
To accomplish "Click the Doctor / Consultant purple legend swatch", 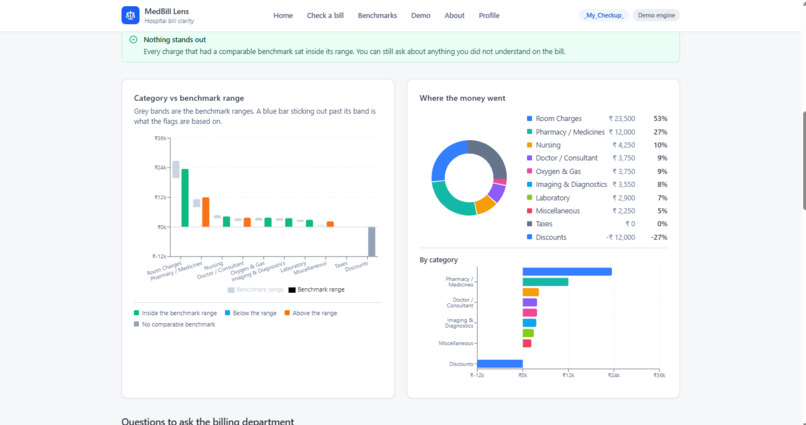I will point(529,158).
